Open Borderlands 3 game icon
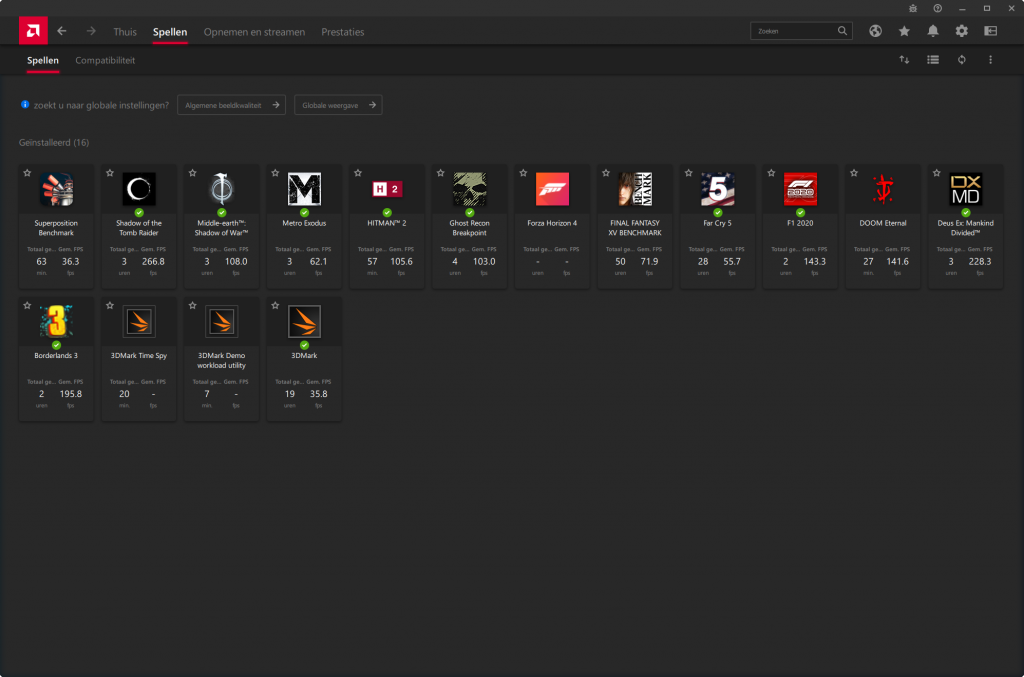Screen dimensions: 1024x677 (x=56, y=322)
